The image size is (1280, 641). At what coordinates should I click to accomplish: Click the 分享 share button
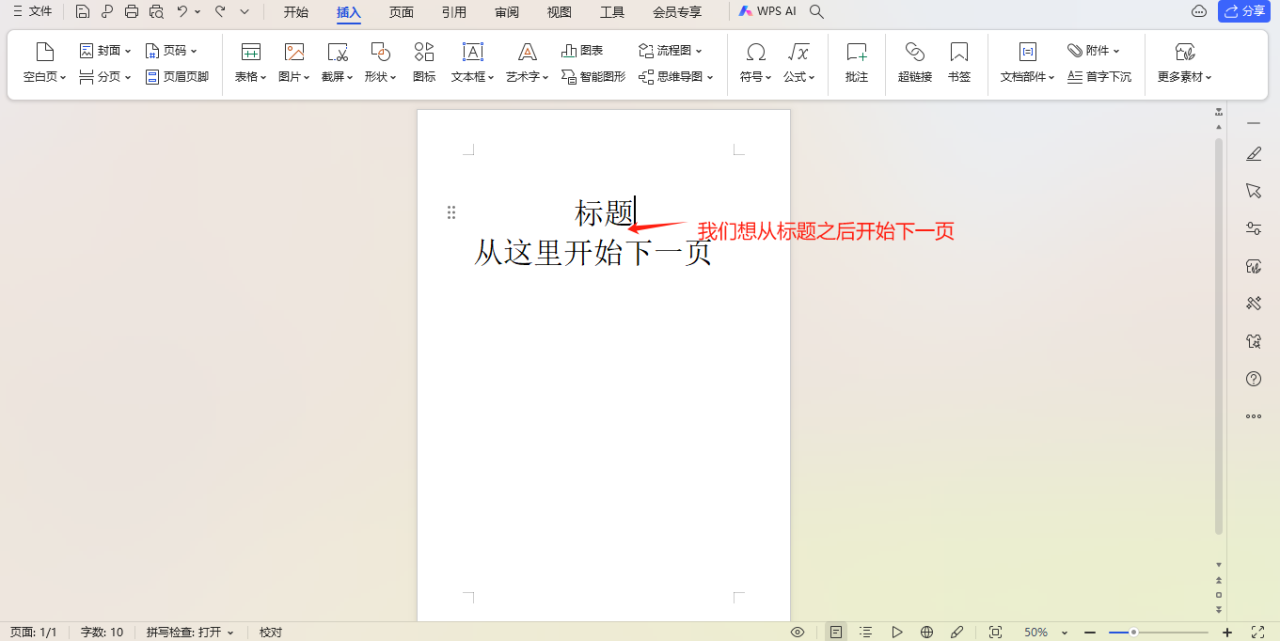pyautogui.click(x=1245, y=11)
